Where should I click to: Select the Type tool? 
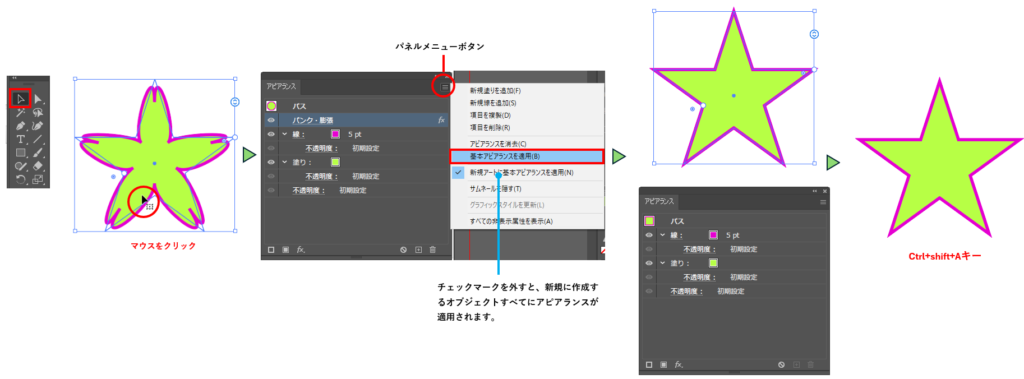click(x=20, y=139)
